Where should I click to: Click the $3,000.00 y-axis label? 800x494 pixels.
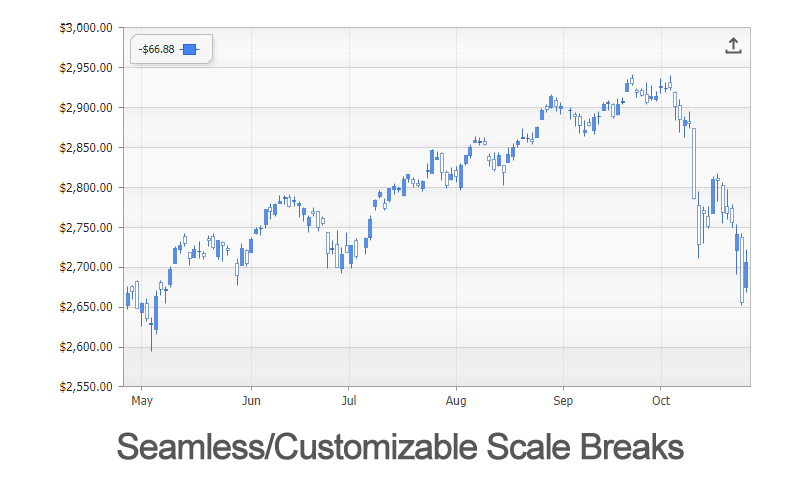pos(86,28)
